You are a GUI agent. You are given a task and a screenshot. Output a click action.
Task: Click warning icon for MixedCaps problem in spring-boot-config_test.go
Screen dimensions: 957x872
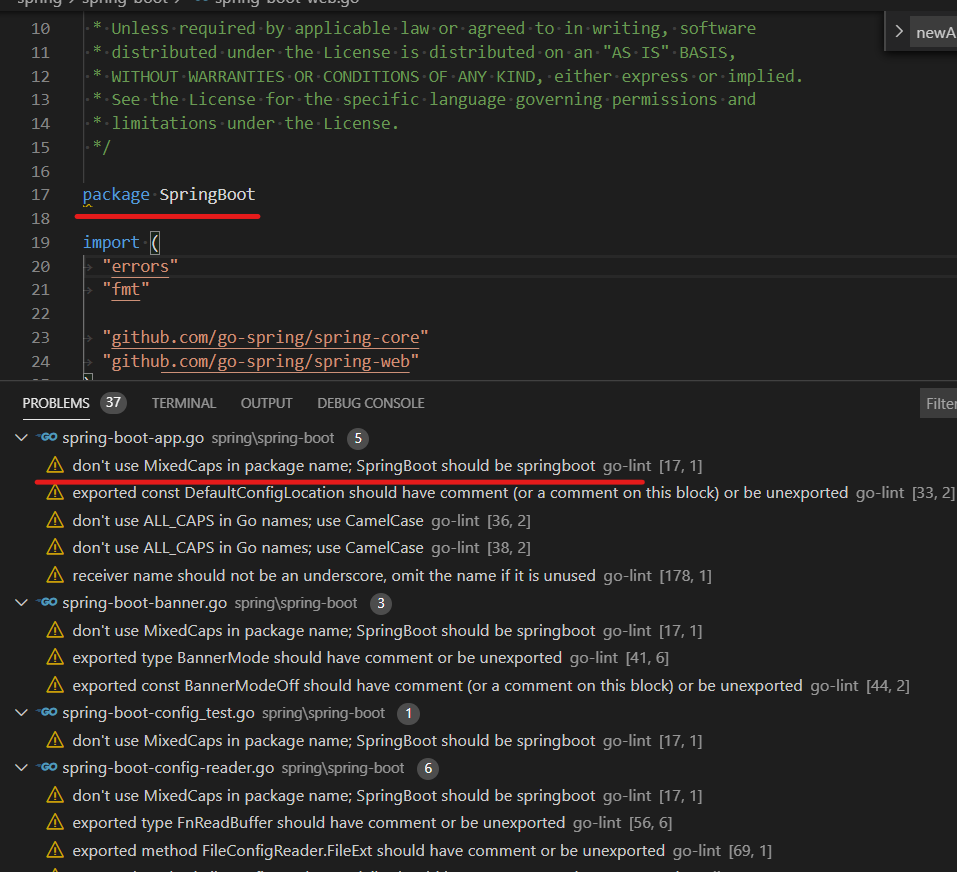tap(55, 740)
